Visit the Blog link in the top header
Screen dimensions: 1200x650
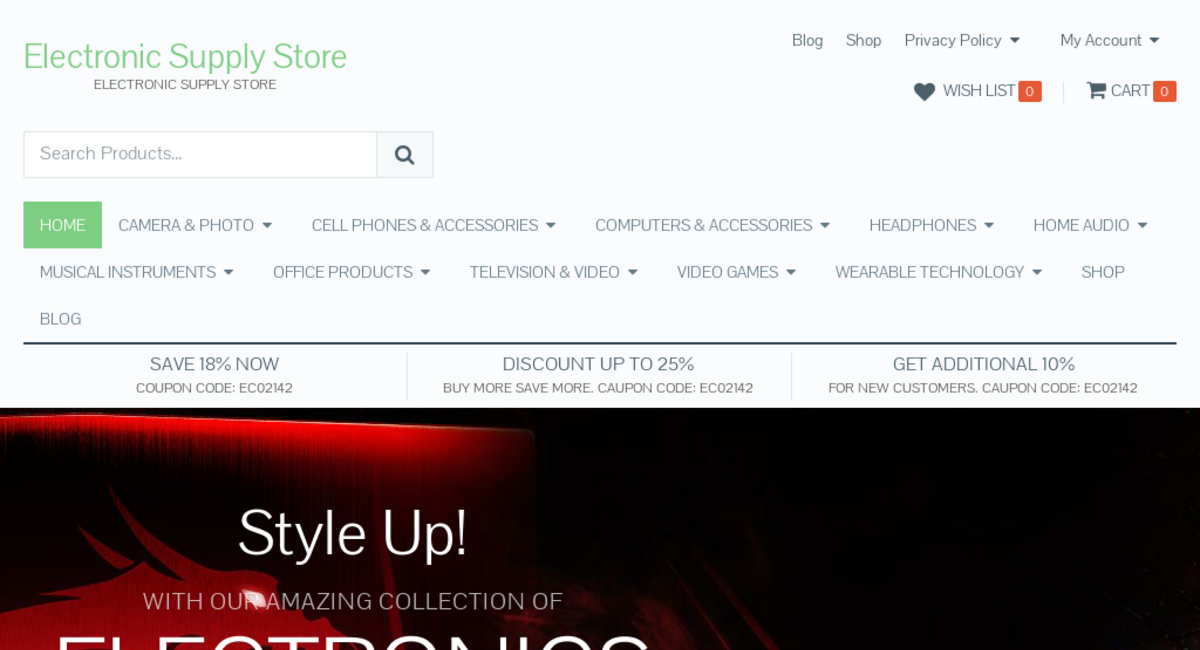807,40
